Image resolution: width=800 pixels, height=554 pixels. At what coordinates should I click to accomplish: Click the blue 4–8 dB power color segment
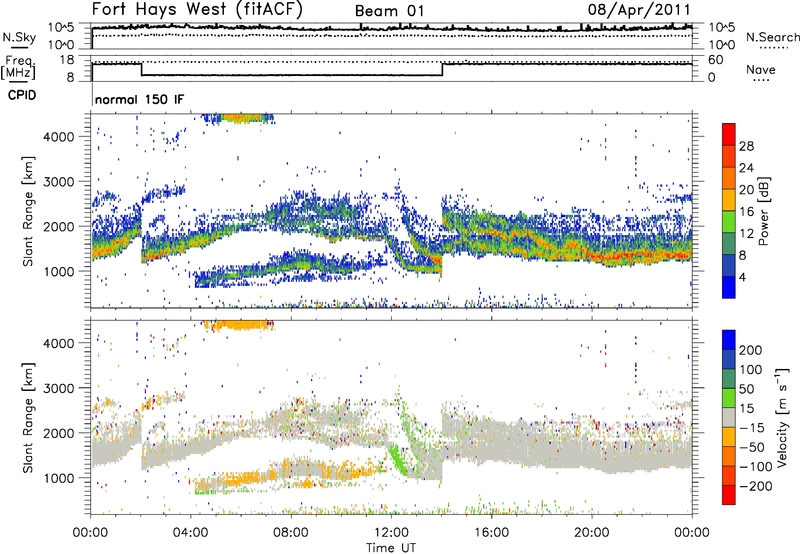pos(729,266)
